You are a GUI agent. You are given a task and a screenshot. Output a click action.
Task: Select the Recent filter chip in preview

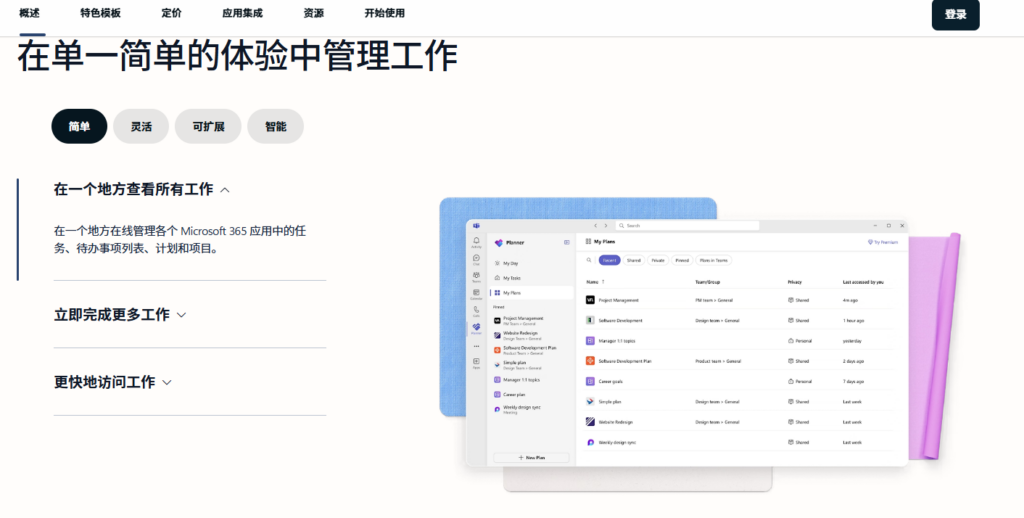[609, 260]
